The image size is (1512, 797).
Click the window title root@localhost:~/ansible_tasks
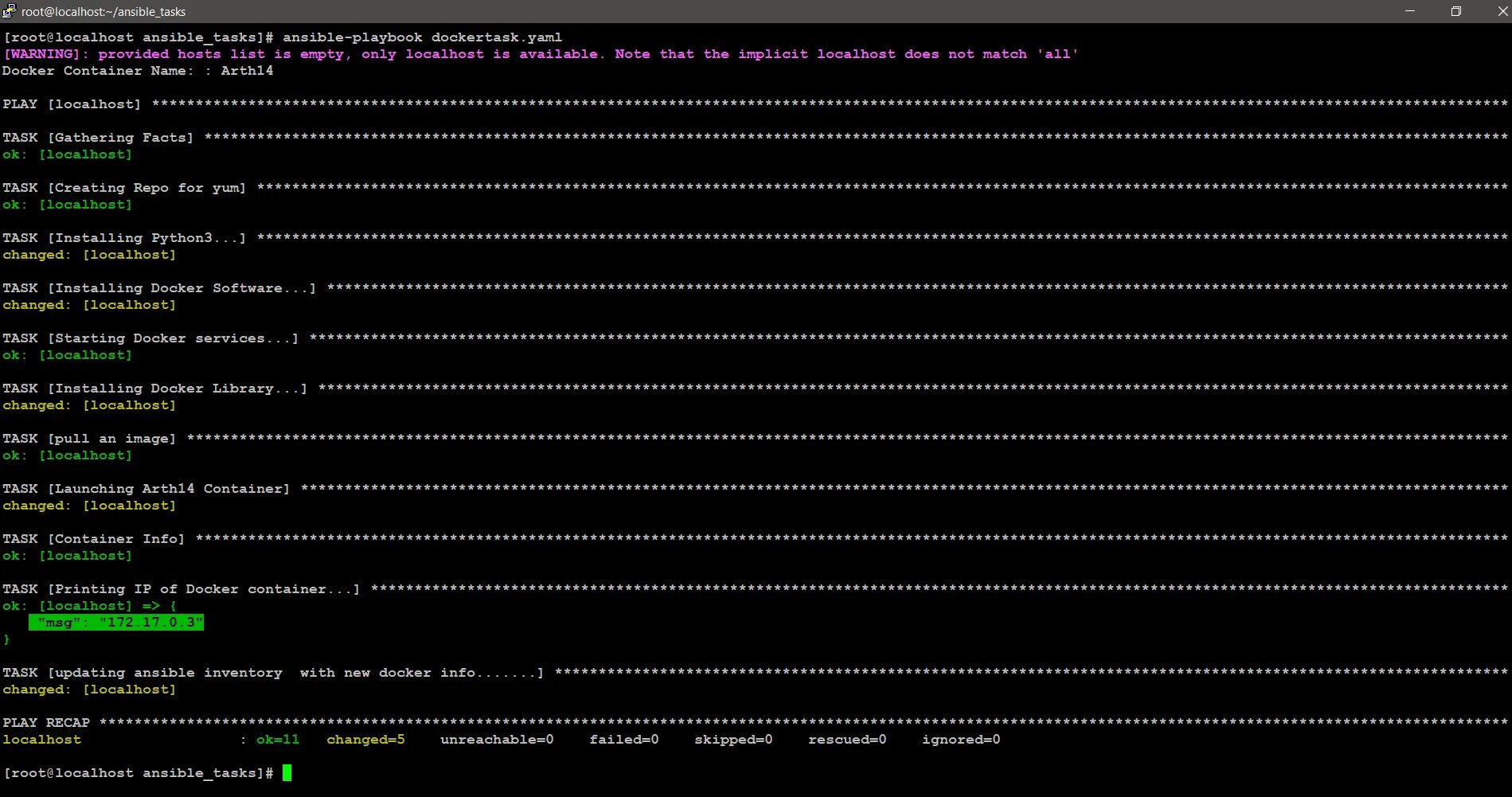[x=104, y=12]
